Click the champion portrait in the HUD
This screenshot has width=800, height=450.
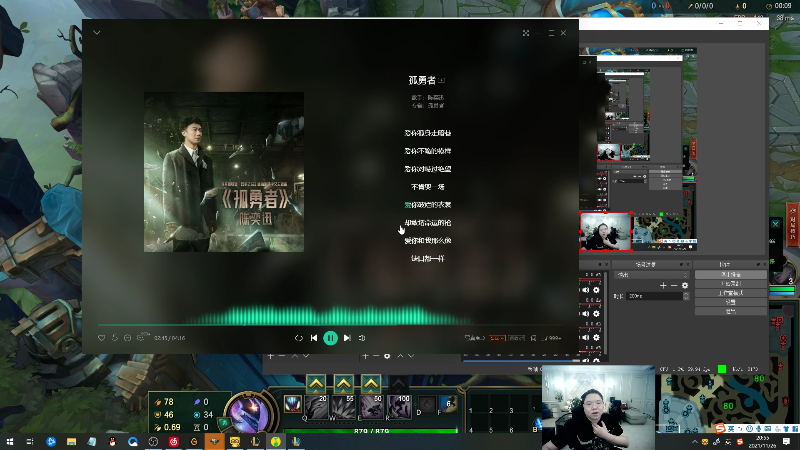tap(250, 412)
